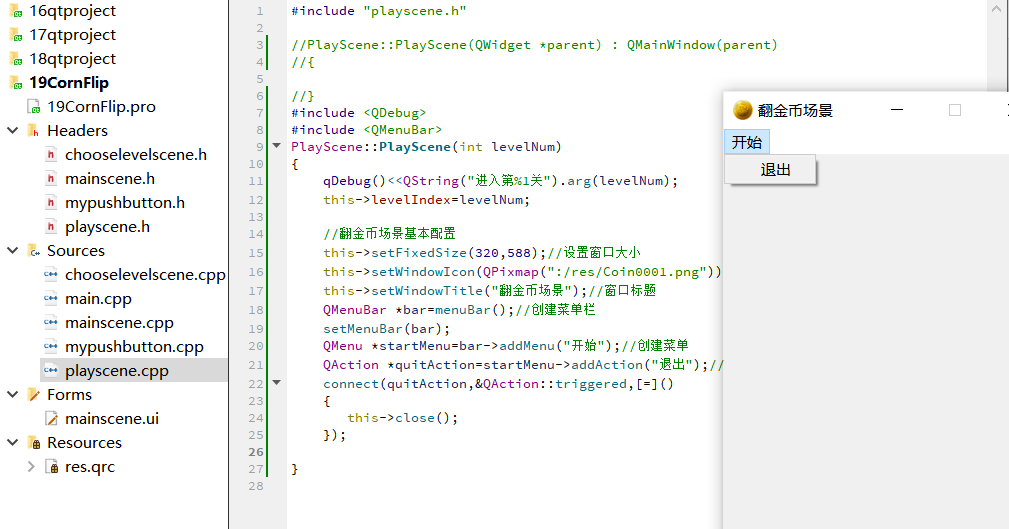The height and width of the screenshot is (529, 1009).
Task: Click the 19CornFlip project folder icon
Action: pos(15,83)
